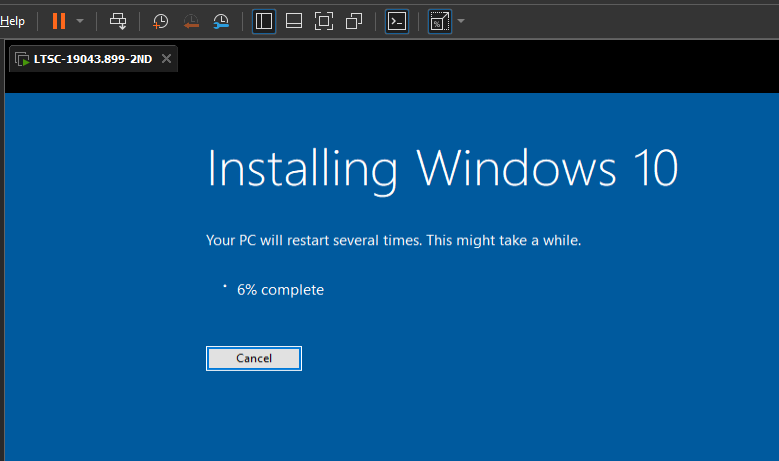779x461 pixels.
Task: Click the 'Your PC will restart' message
Action: (393, 240)
